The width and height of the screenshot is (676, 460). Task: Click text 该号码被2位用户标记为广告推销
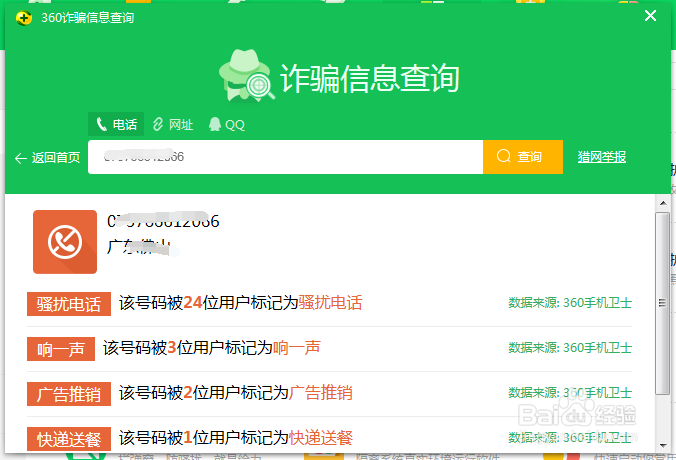(236, 393)
